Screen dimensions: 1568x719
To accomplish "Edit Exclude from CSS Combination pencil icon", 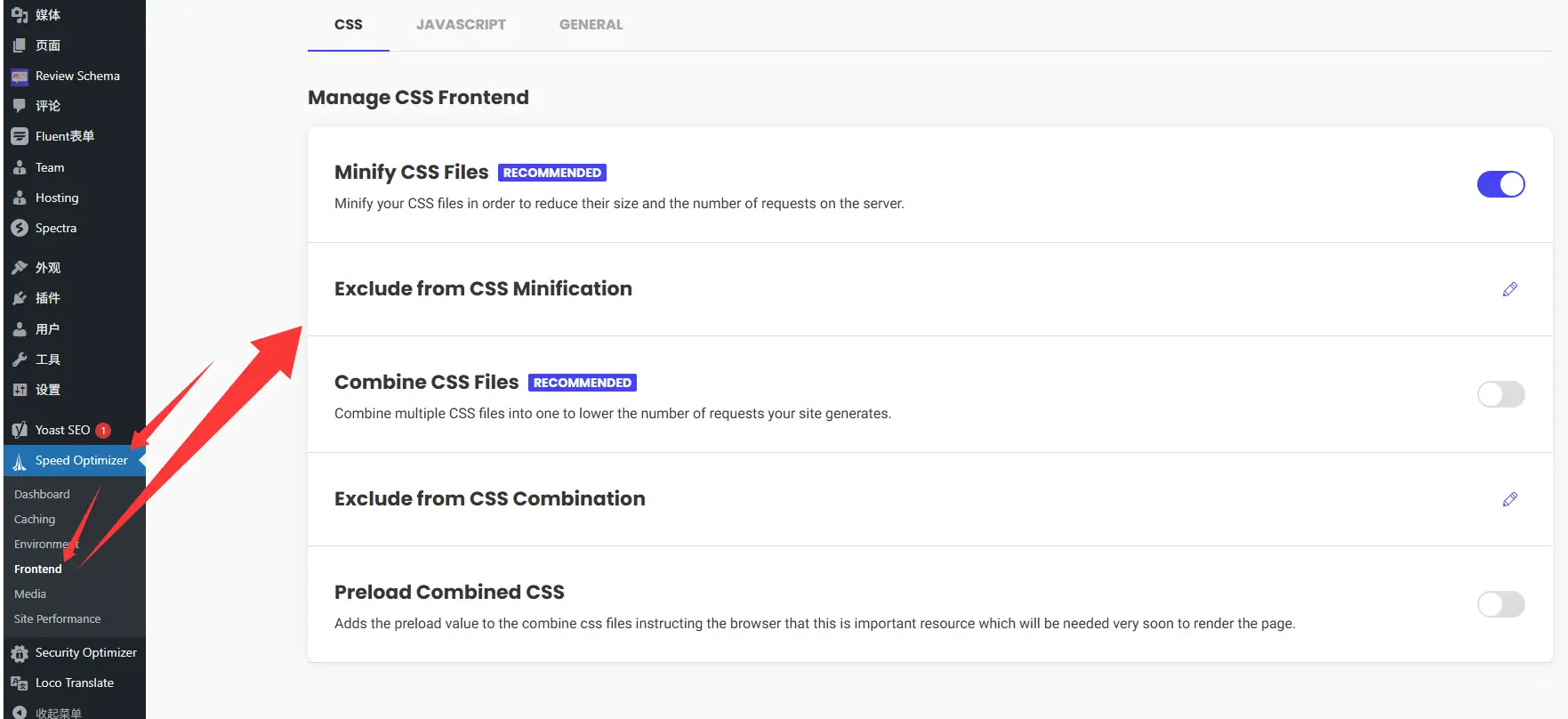I will pyautogui.click(x=1509, y=499).
